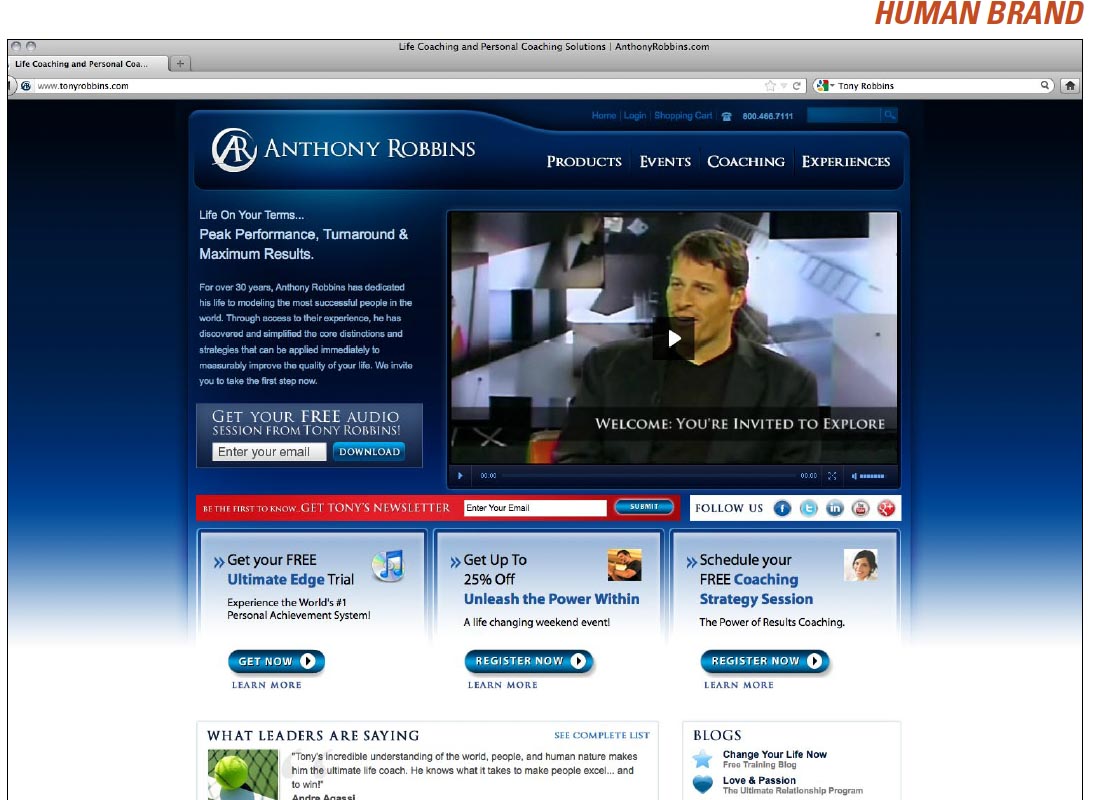Click the newsletter Enter Your Email field
This screenshot has height=800, width=1096.
pos(535,508)
